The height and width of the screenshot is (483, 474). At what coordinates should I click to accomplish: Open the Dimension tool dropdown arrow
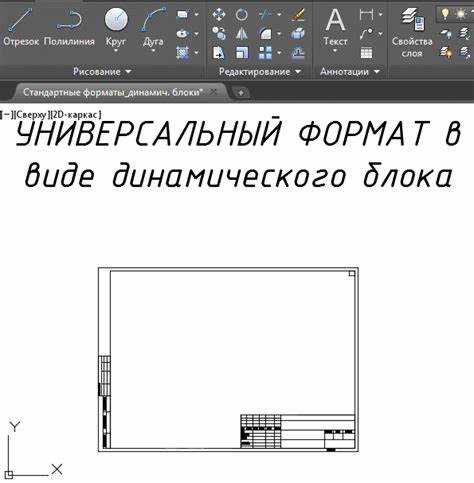(381, 15)
